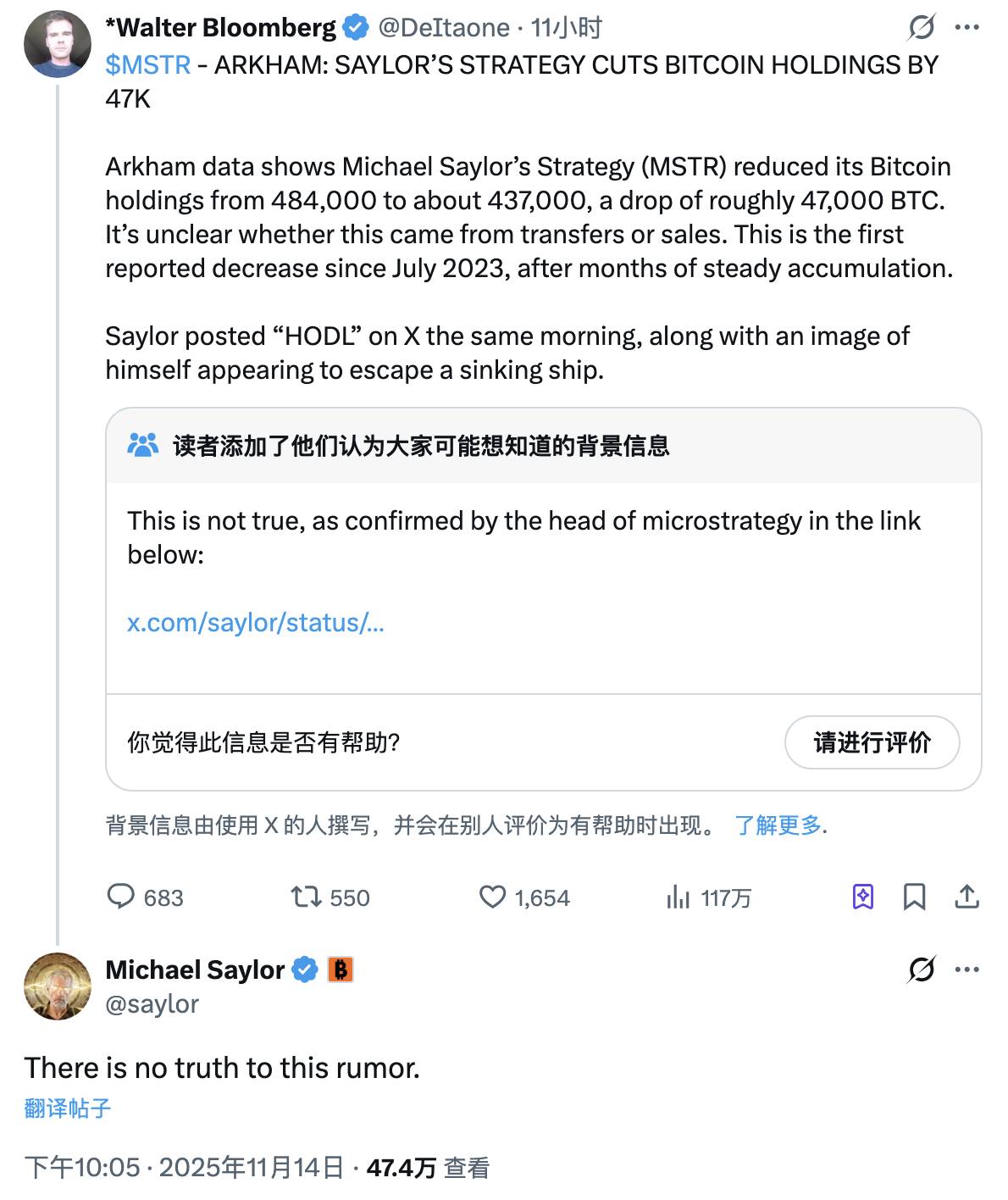Click the purple bookmark-folder icon

(863, 897)
